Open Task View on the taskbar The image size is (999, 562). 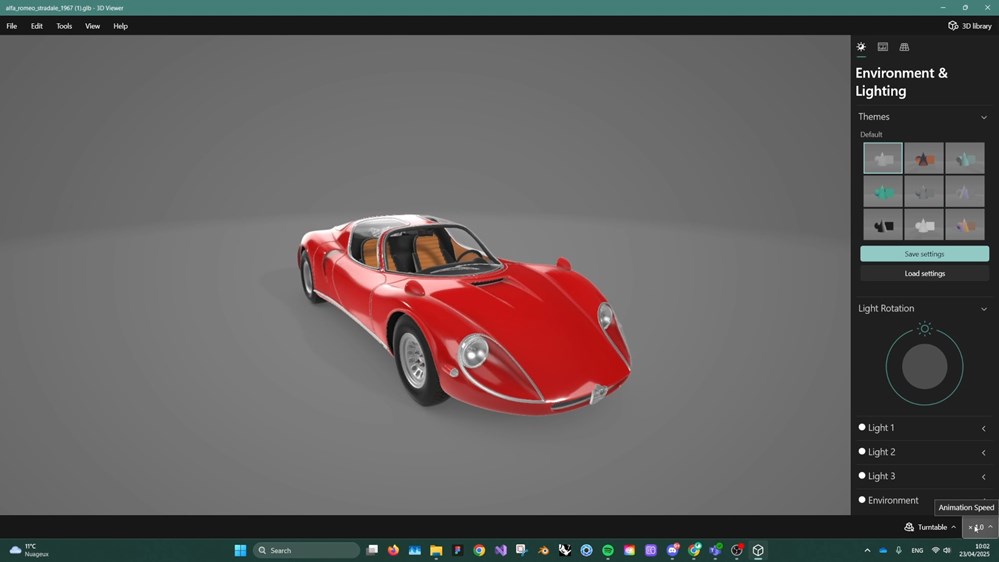pyautogui.click(x=372, y=551)
